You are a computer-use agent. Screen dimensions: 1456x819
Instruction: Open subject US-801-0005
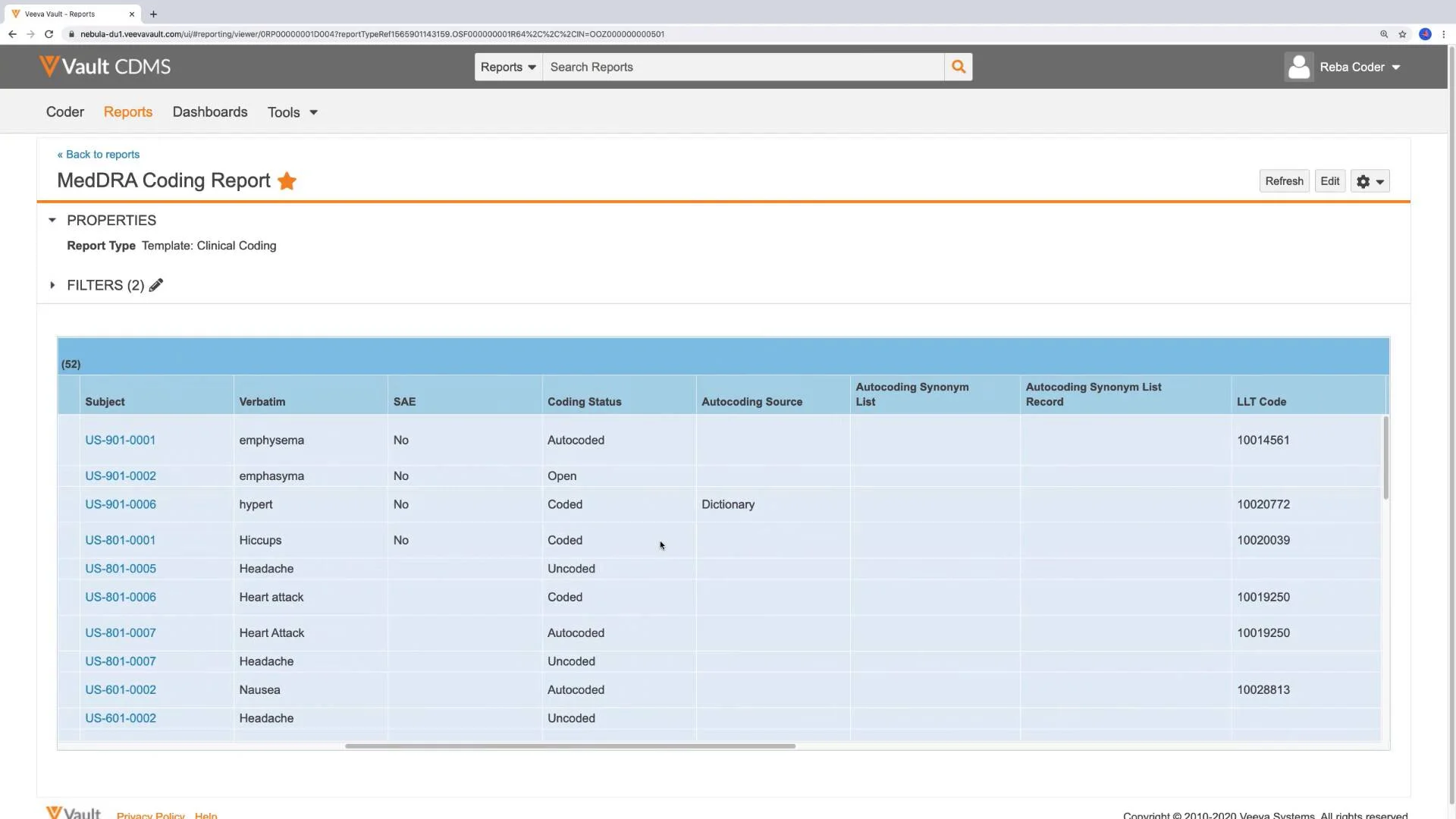coord(120,569)
